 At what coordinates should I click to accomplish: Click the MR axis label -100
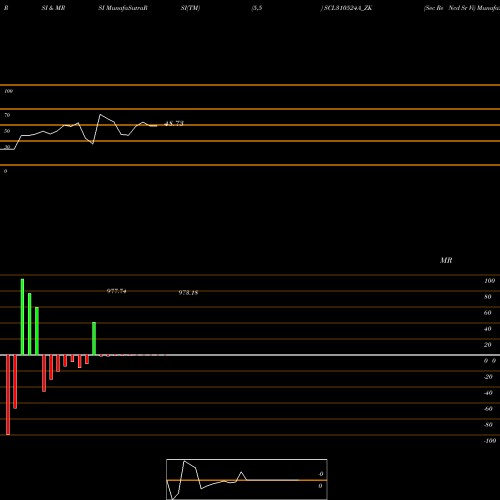[490, 441]
